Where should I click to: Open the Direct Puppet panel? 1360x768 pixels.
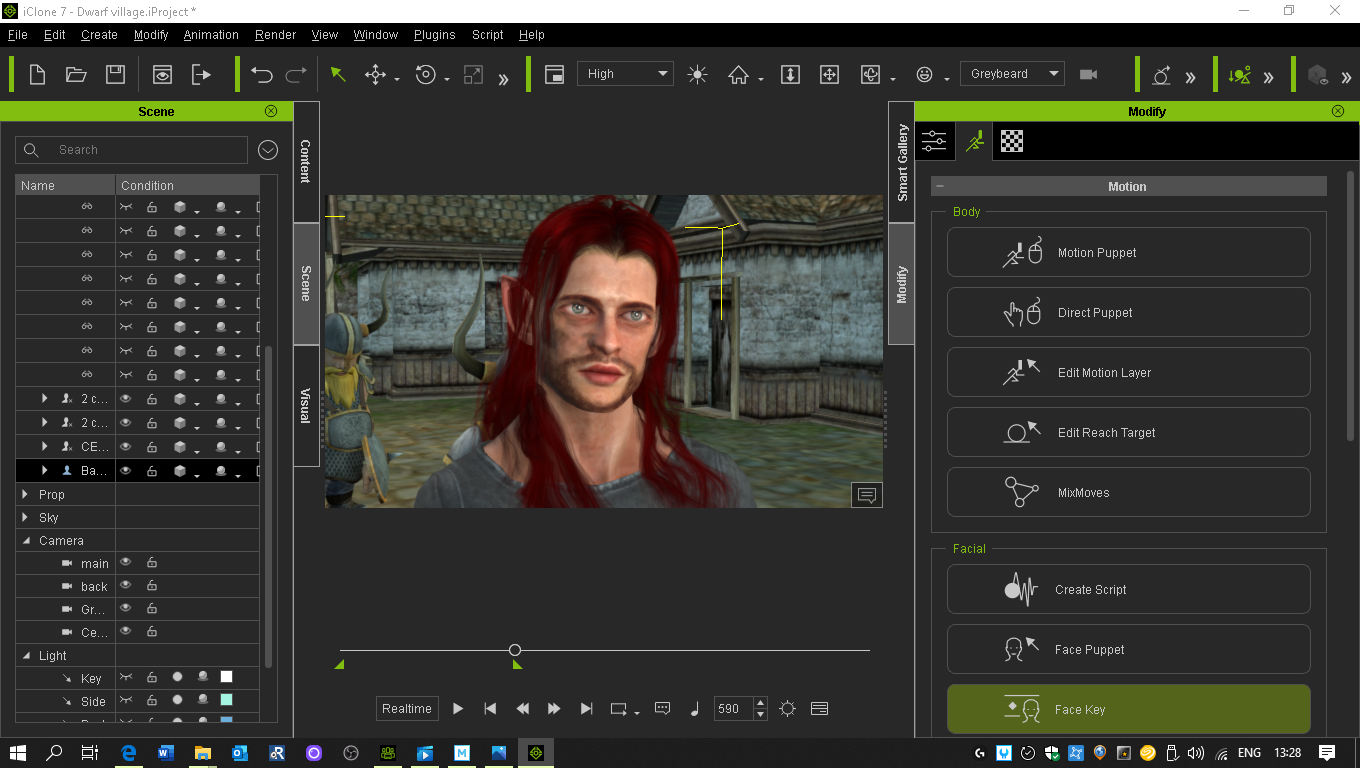1128,313
